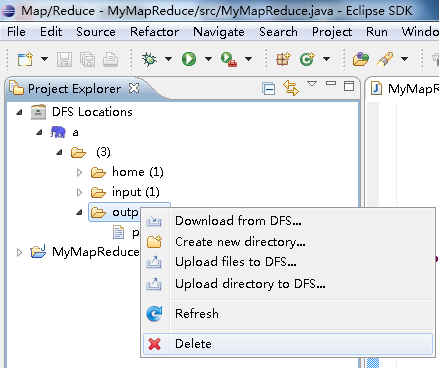Collapse the output folder node
Image resolution: width=439 pixels, height=368 pixels.
click(x=79, y=212)
